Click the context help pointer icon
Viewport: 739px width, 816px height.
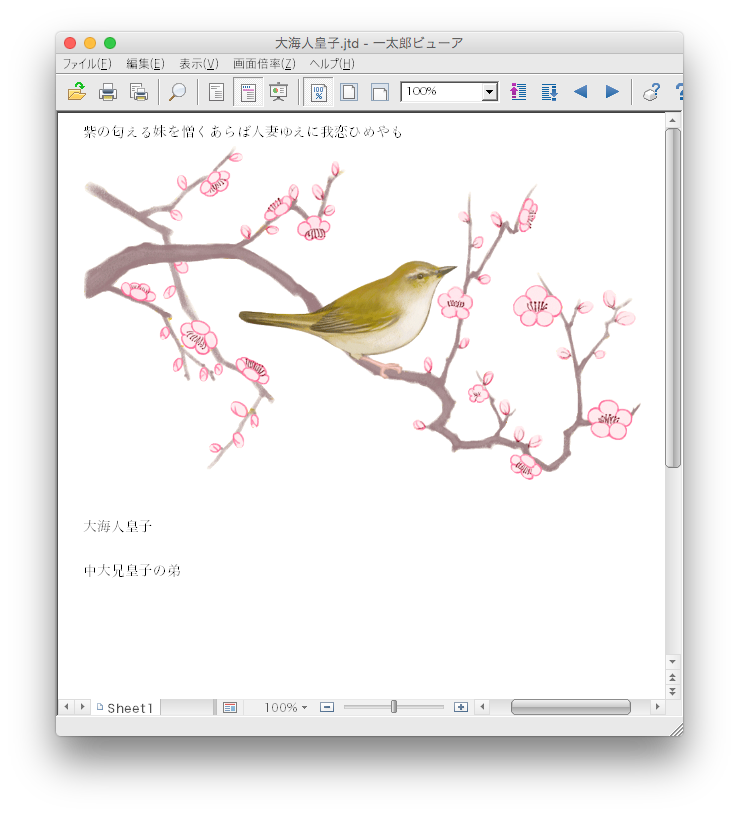coord(651,92)
